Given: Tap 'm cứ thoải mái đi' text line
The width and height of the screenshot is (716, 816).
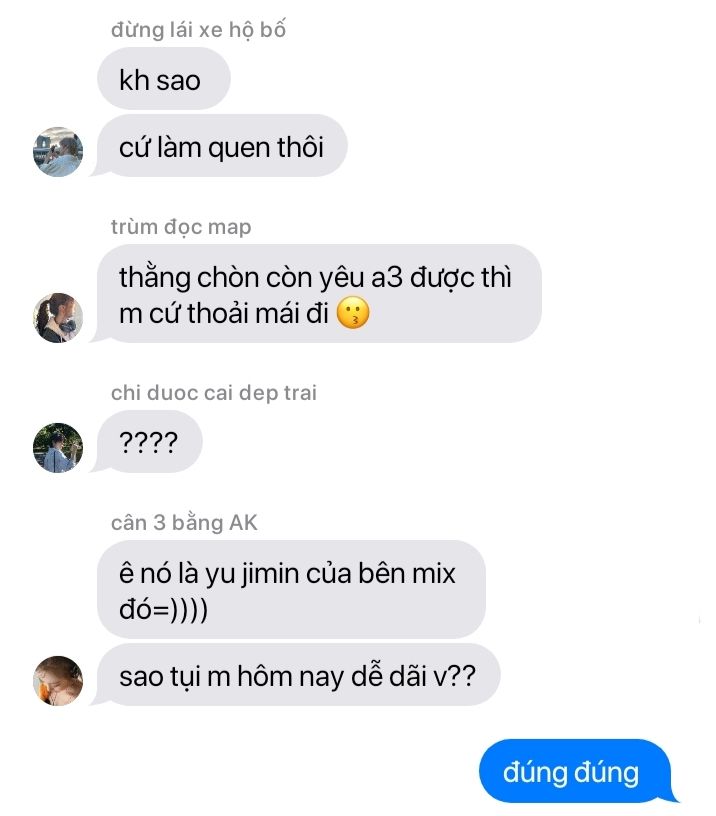Looking at the screenshot, I should [x=224, y=314].
